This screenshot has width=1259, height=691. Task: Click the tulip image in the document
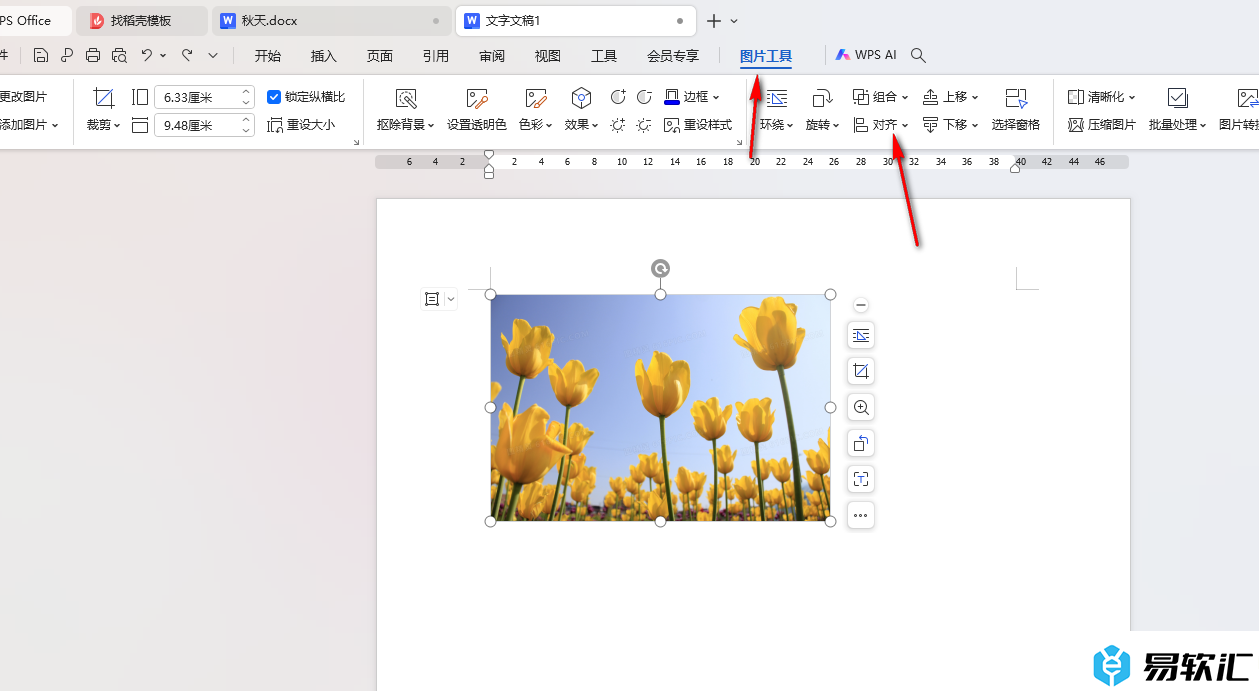click(660, 407)
